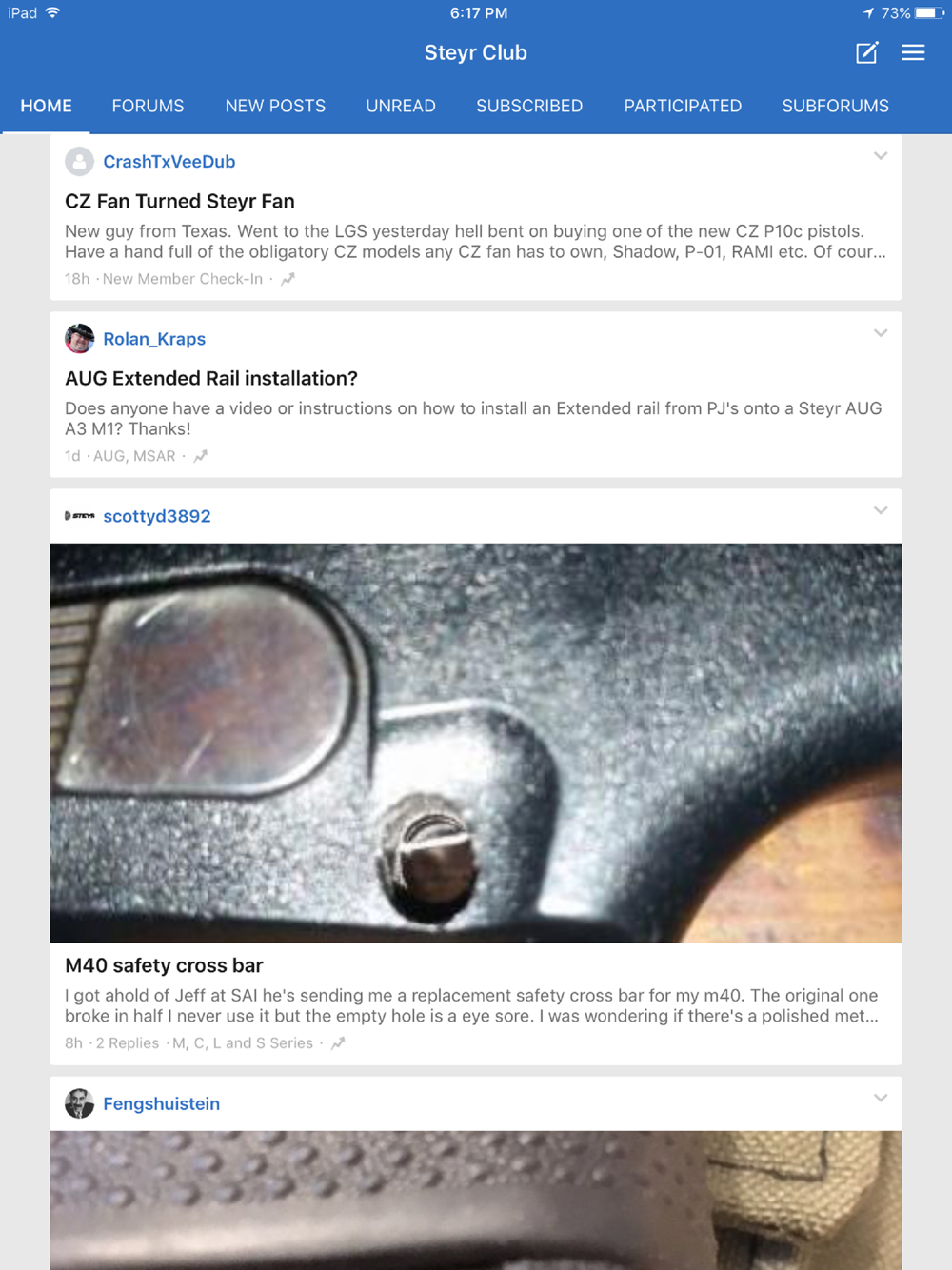
Task: Tap the compose new post icon
Action: point(866,52)
